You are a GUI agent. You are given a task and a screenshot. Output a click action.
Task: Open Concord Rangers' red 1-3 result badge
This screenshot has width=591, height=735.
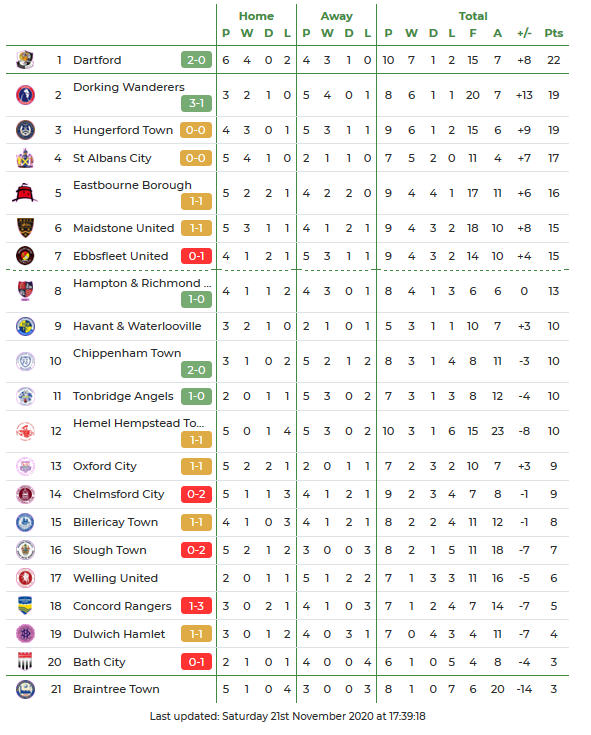[x=196, y=606]
